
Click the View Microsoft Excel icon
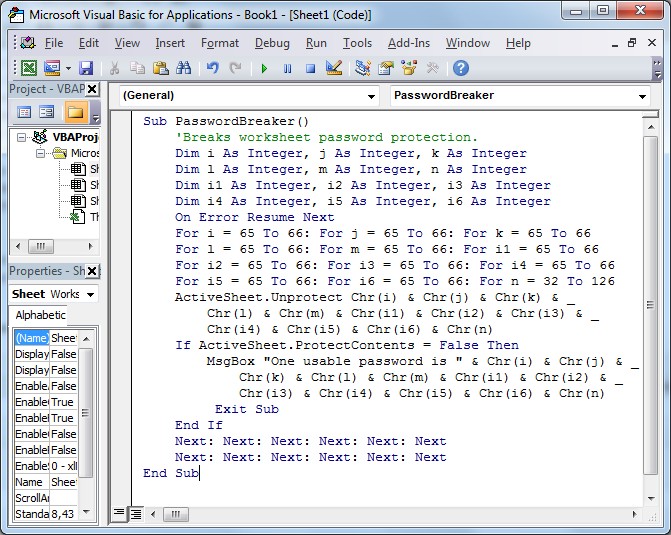(28, 68)
